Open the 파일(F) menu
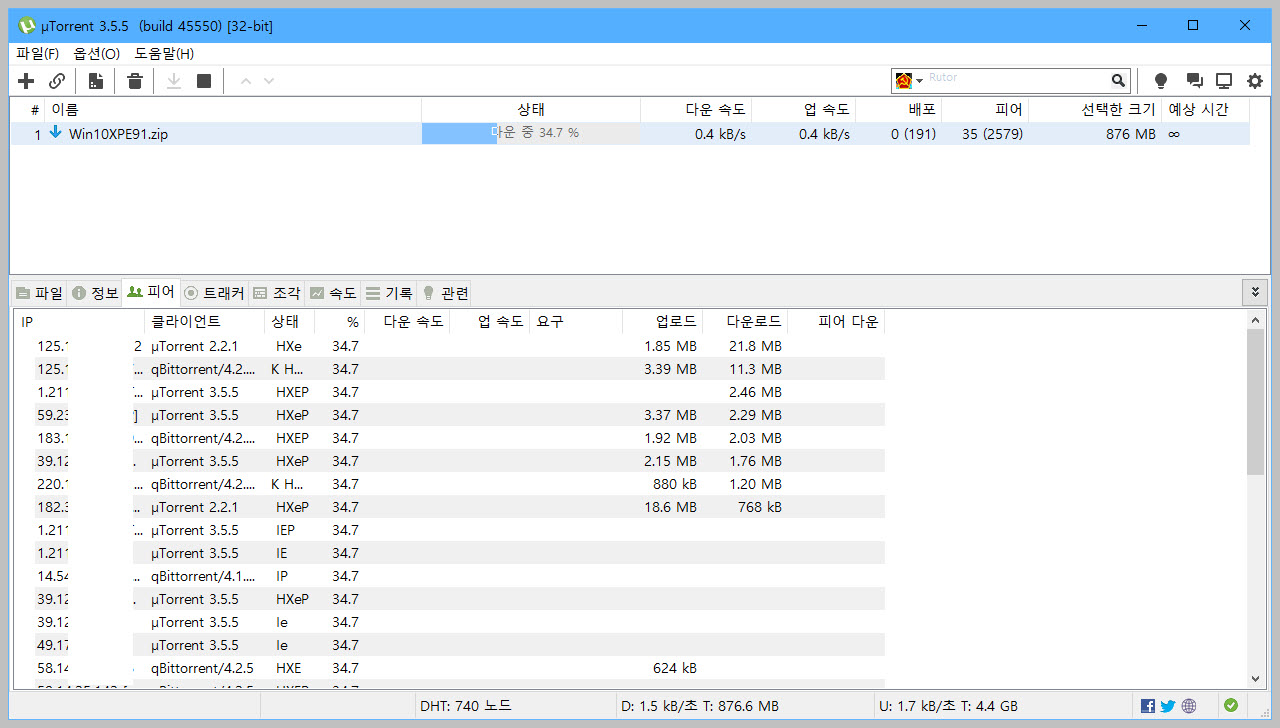Image resolution: width=1280 pixels, height=728 pixels. [38, 54]
